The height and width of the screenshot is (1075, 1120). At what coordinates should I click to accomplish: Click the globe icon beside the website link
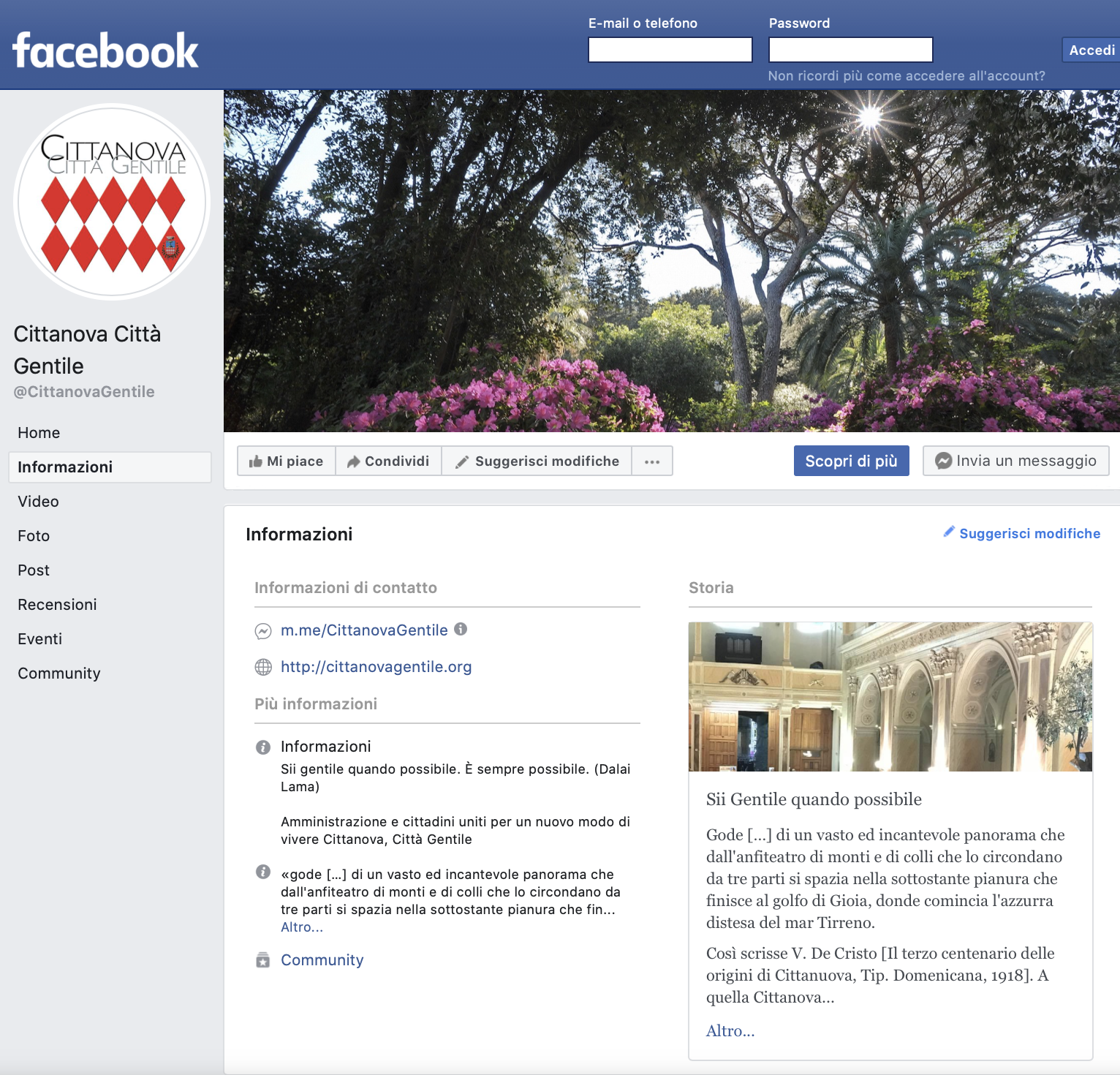tap(263, 667)
